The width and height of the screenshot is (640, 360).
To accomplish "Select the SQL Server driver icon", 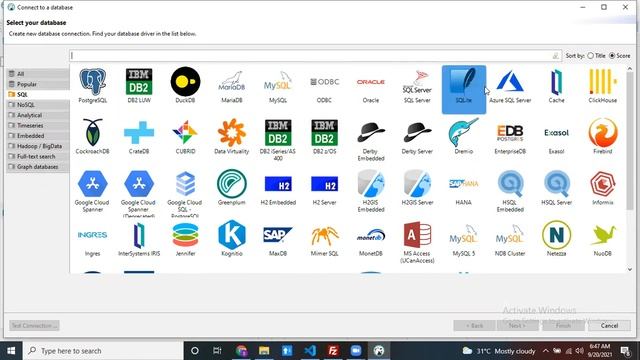I will [417, 86].
